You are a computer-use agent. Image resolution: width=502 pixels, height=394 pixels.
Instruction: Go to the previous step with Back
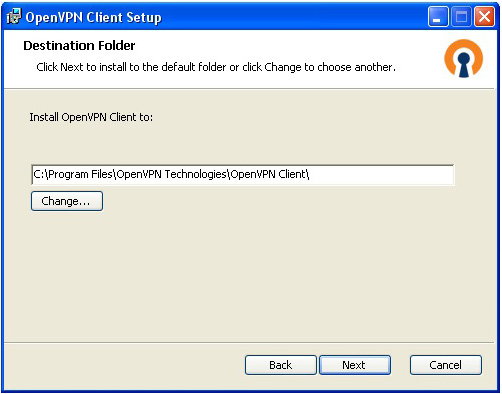pyautogui.click(x=280, y=365)
